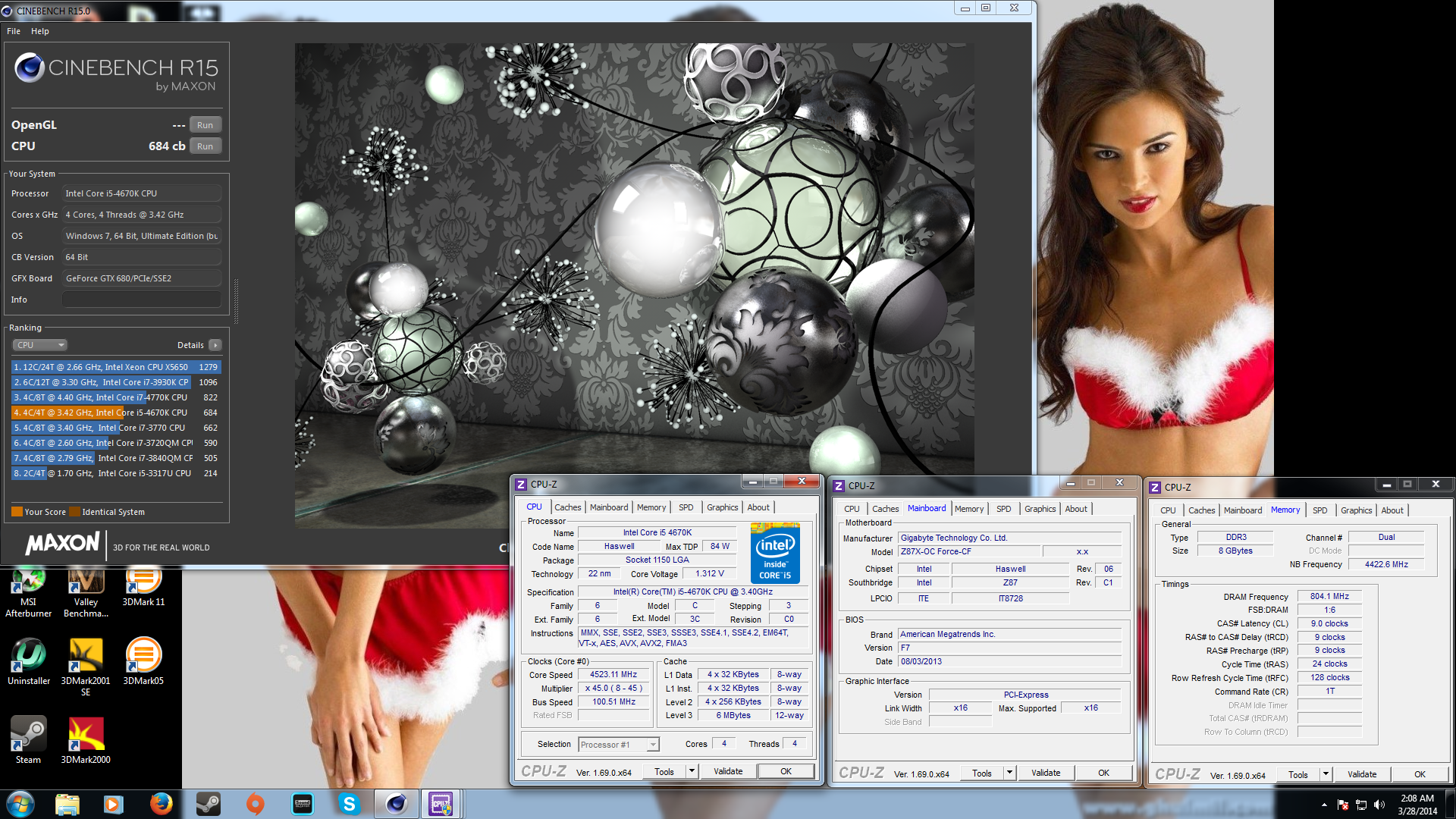
Task: Open Tools dropdown arrow in Memory CPU-Z window
Action: click(x=1326, y=774)
